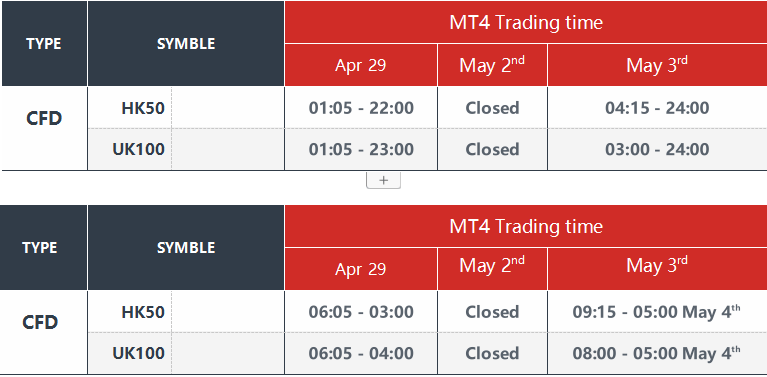
Task: Select the 06:05 - 03:00 cell
Action: pyautogui.click(x=361, y=312)
